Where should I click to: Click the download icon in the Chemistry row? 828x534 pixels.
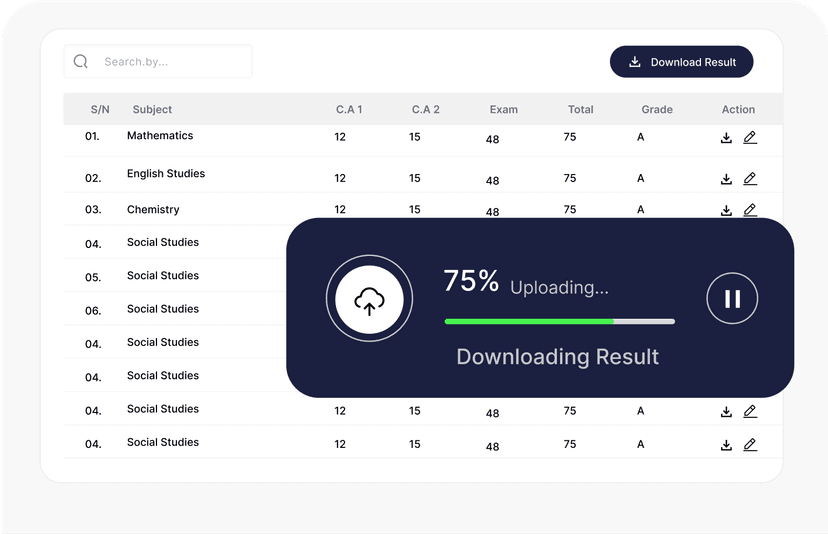[727, 210]
